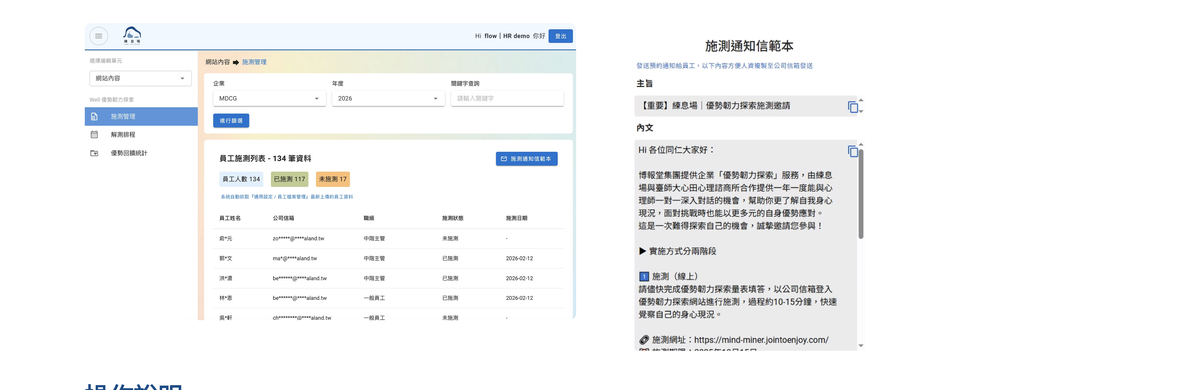Click the 施測狀態 column header
Viewport: 1200px width, 390px height.
click(453, 218)
